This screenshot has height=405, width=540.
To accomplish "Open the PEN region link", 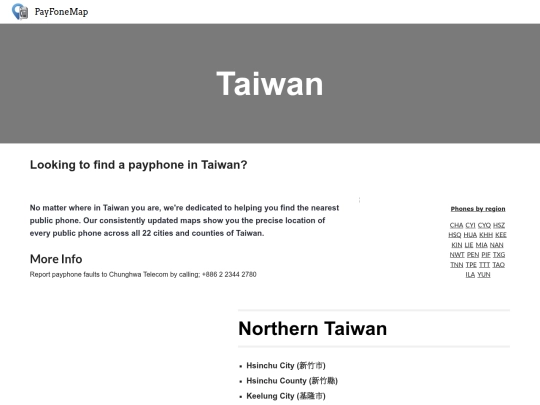I will pos(473,255).
